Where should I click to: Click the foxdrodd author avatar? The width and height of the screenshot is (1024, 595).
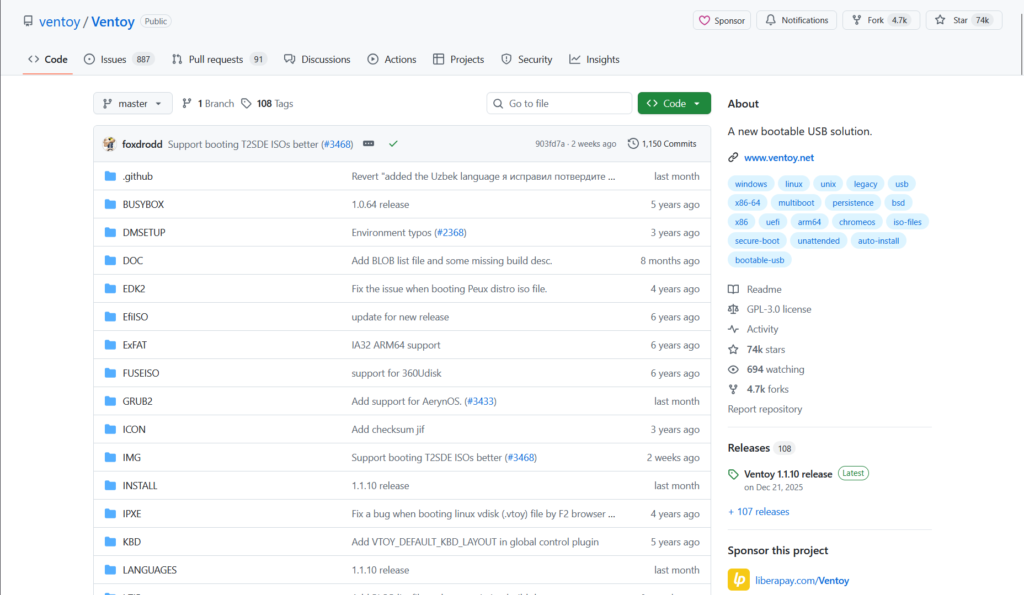[x=109, y=144]
